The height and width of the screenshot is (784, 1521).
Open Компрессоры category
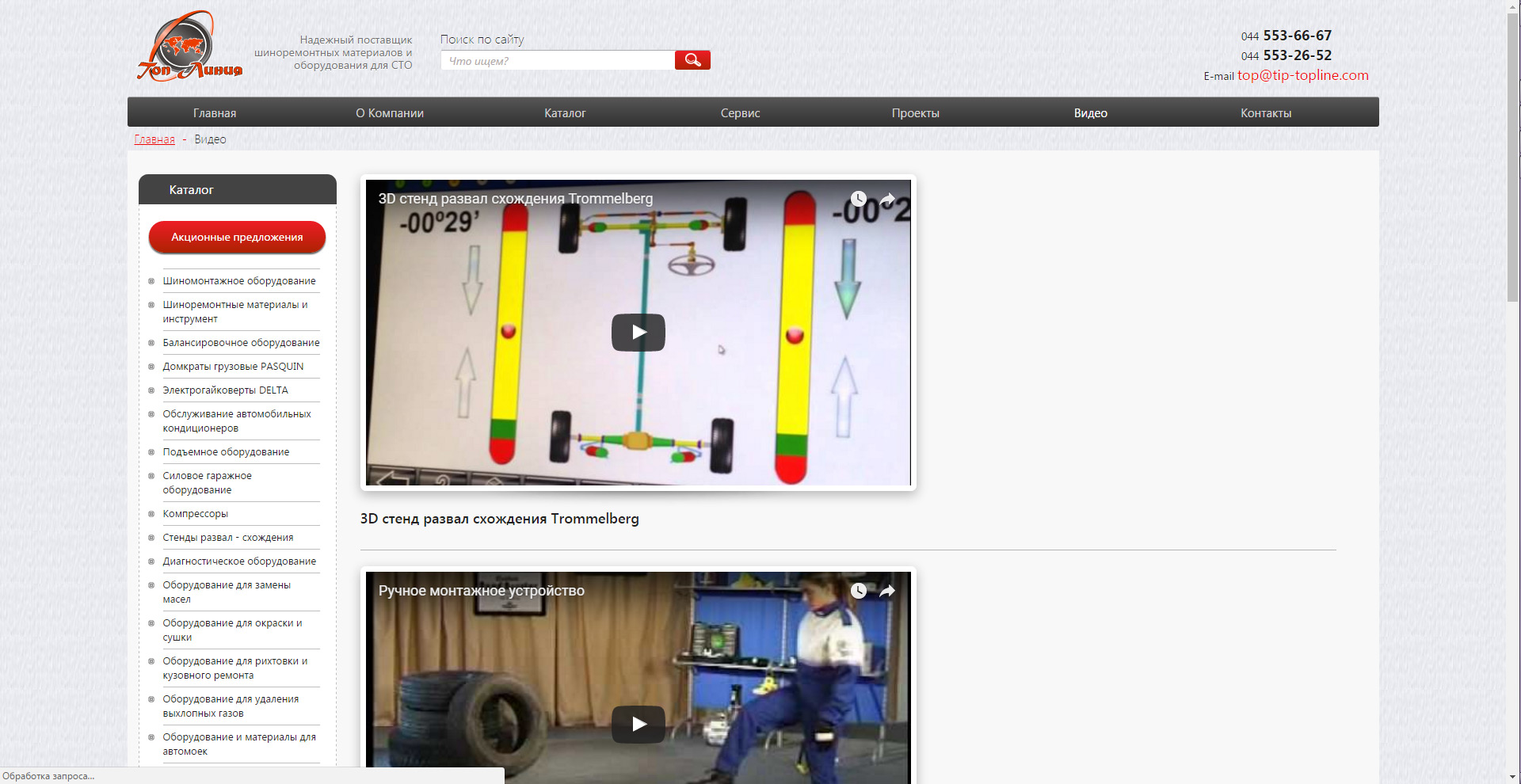(x=195, y=514)
